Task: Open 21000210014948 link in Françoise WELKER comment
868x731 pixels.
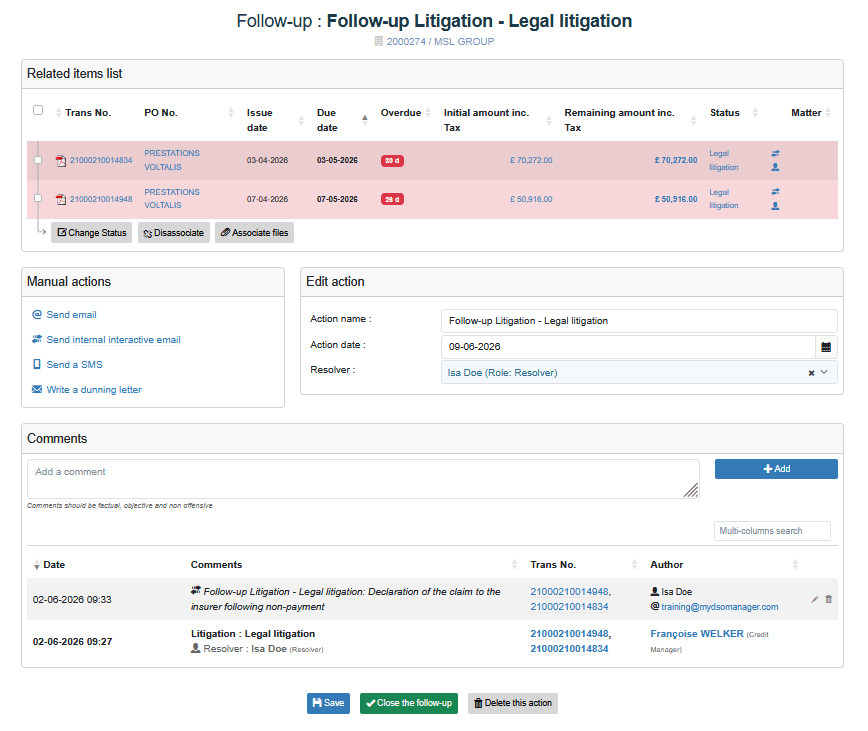Action: (570, 634)
